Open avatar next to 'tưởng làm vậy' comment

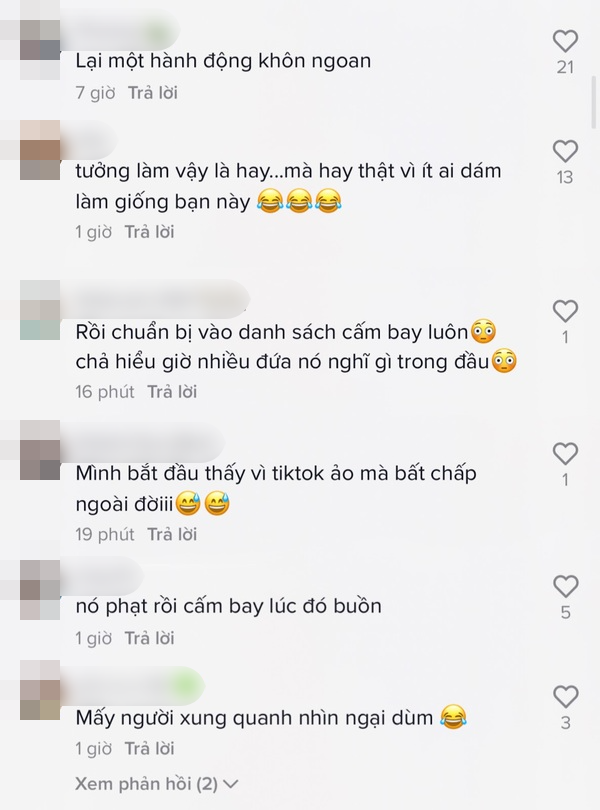[40, 150]
